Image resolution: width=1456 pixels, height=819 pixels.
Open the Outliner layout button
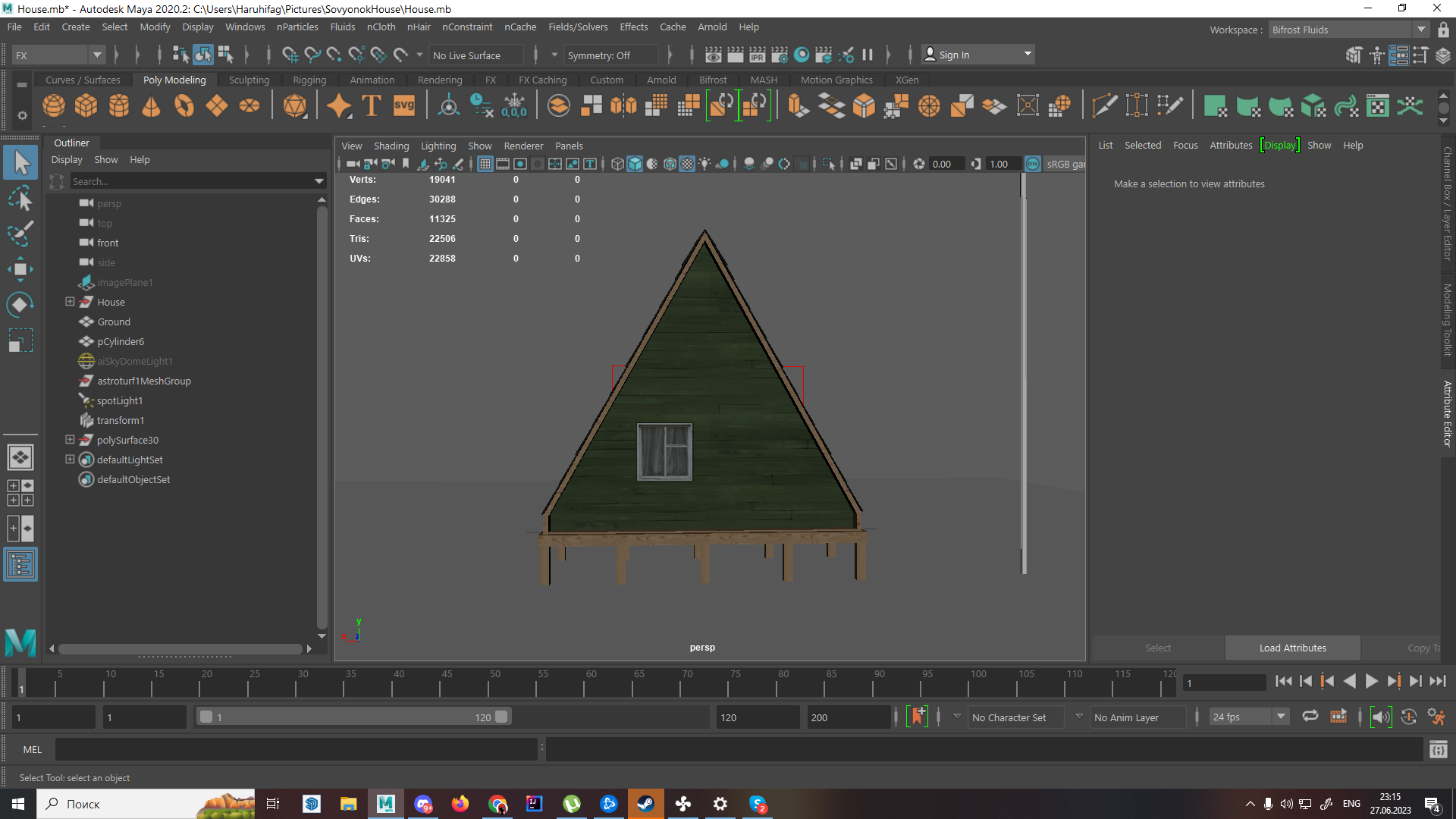click(x=20, y=565)
